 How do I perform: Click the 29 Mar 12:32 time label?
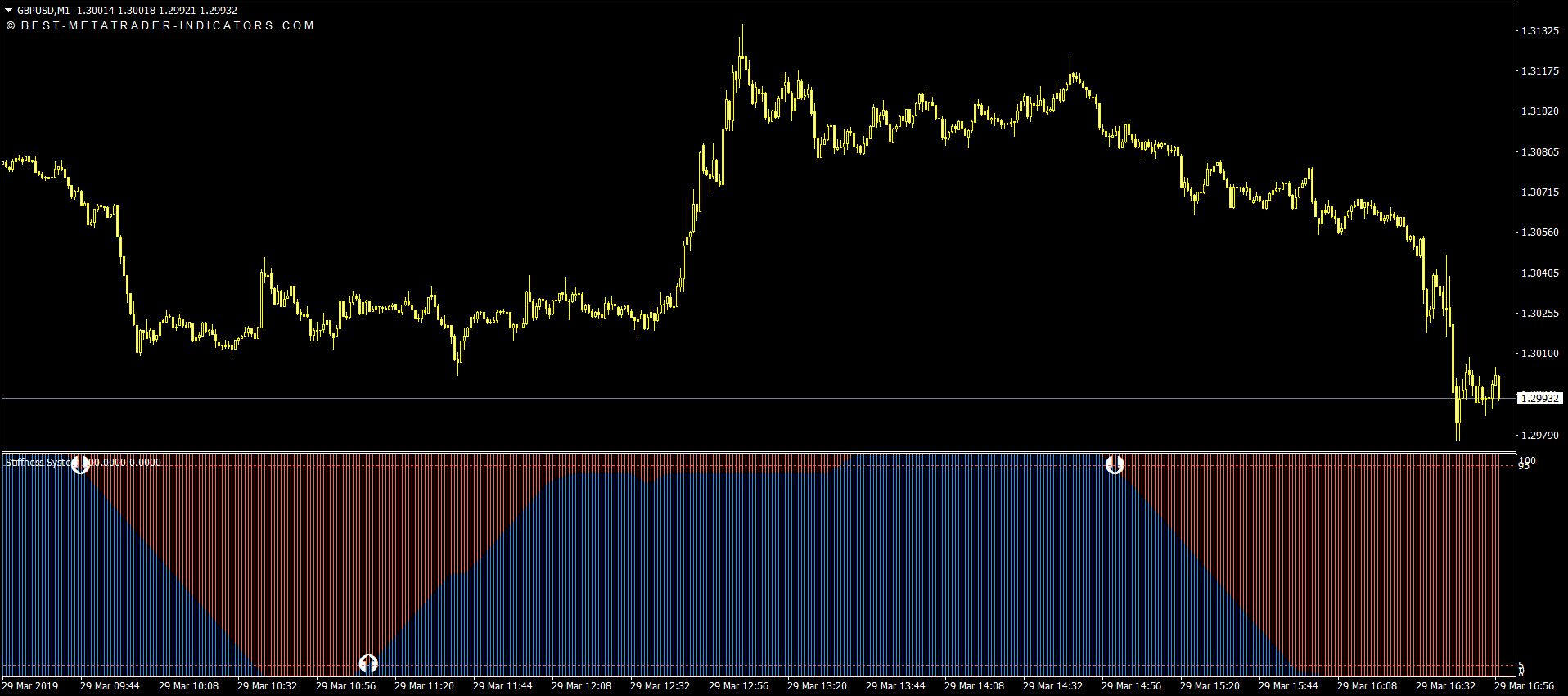pyautogui.click(x=660, y=686)
